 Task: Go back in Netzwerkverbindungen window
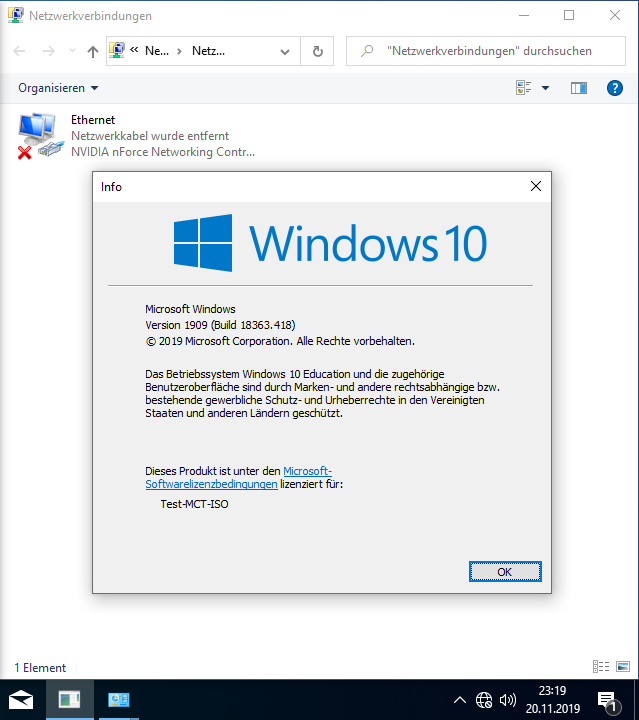[19, 51]
